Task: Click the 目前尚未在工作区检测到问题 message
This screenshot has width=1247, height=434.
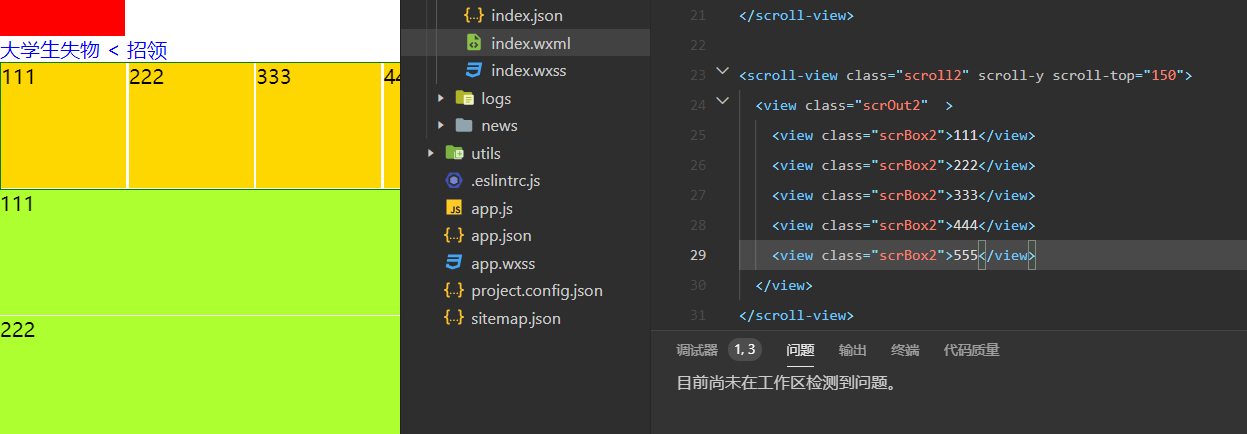Action: (x=786, y=382)
